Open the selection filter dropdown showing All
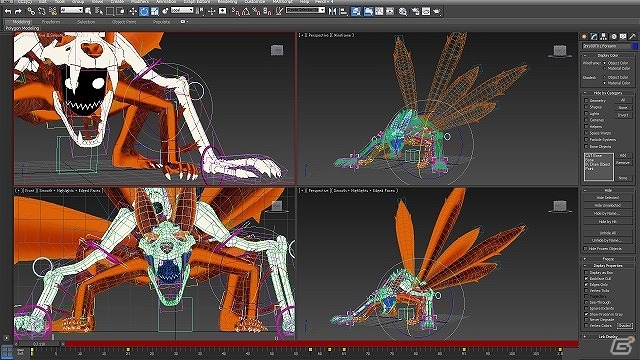 coord(71,10)
